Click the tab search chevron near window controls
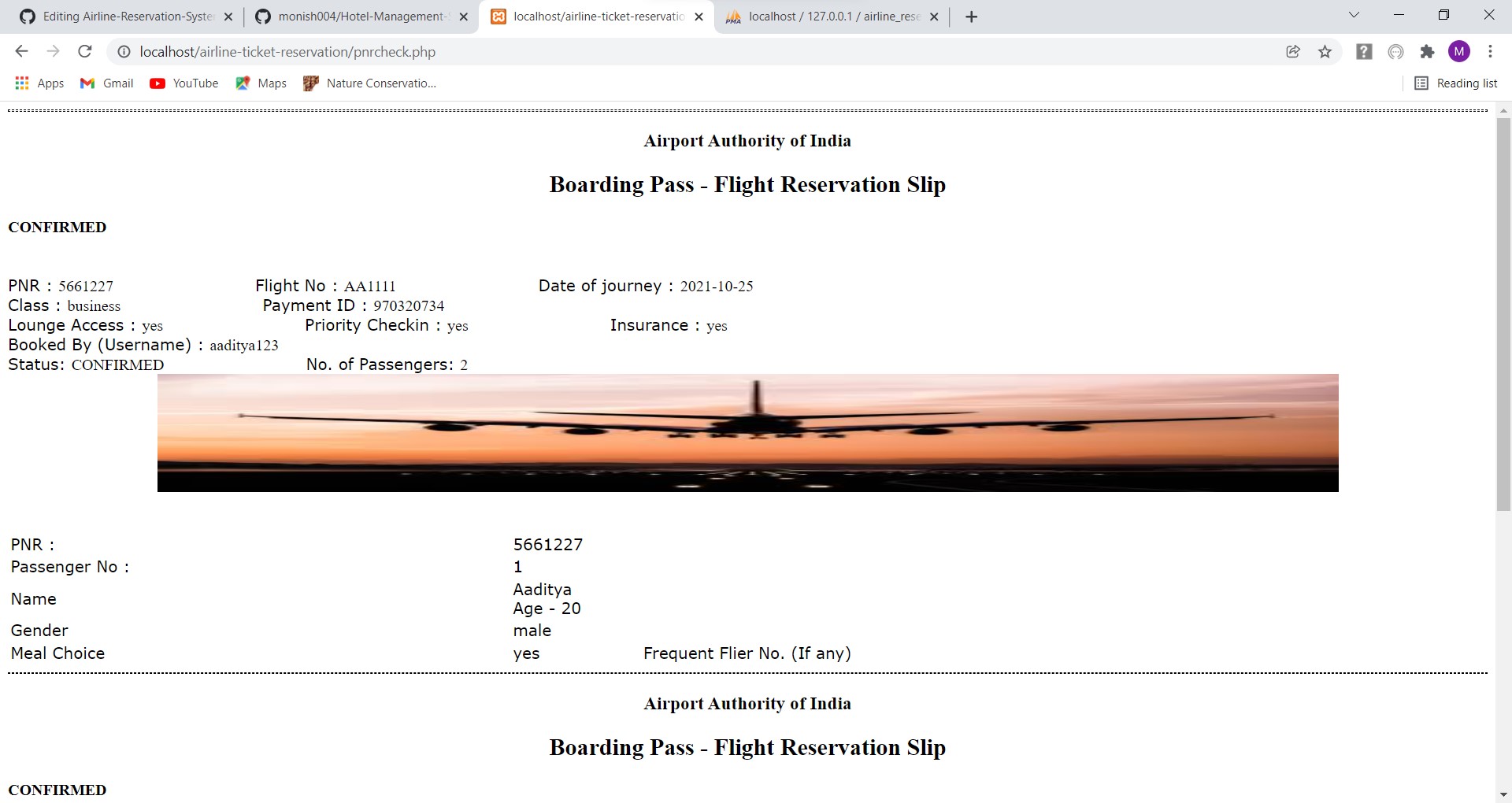The width and height of the screenshot is (1512, 803). pyautogui.click(x=1355, y=14)
